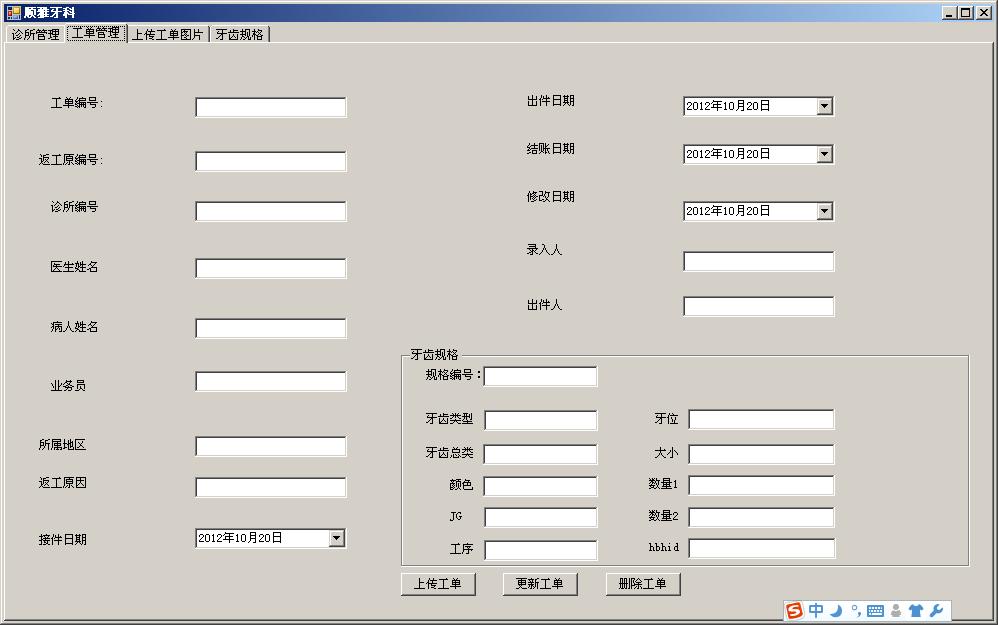
Task: Open the Sogou soft keyboard icon
Action: (875, 610)
